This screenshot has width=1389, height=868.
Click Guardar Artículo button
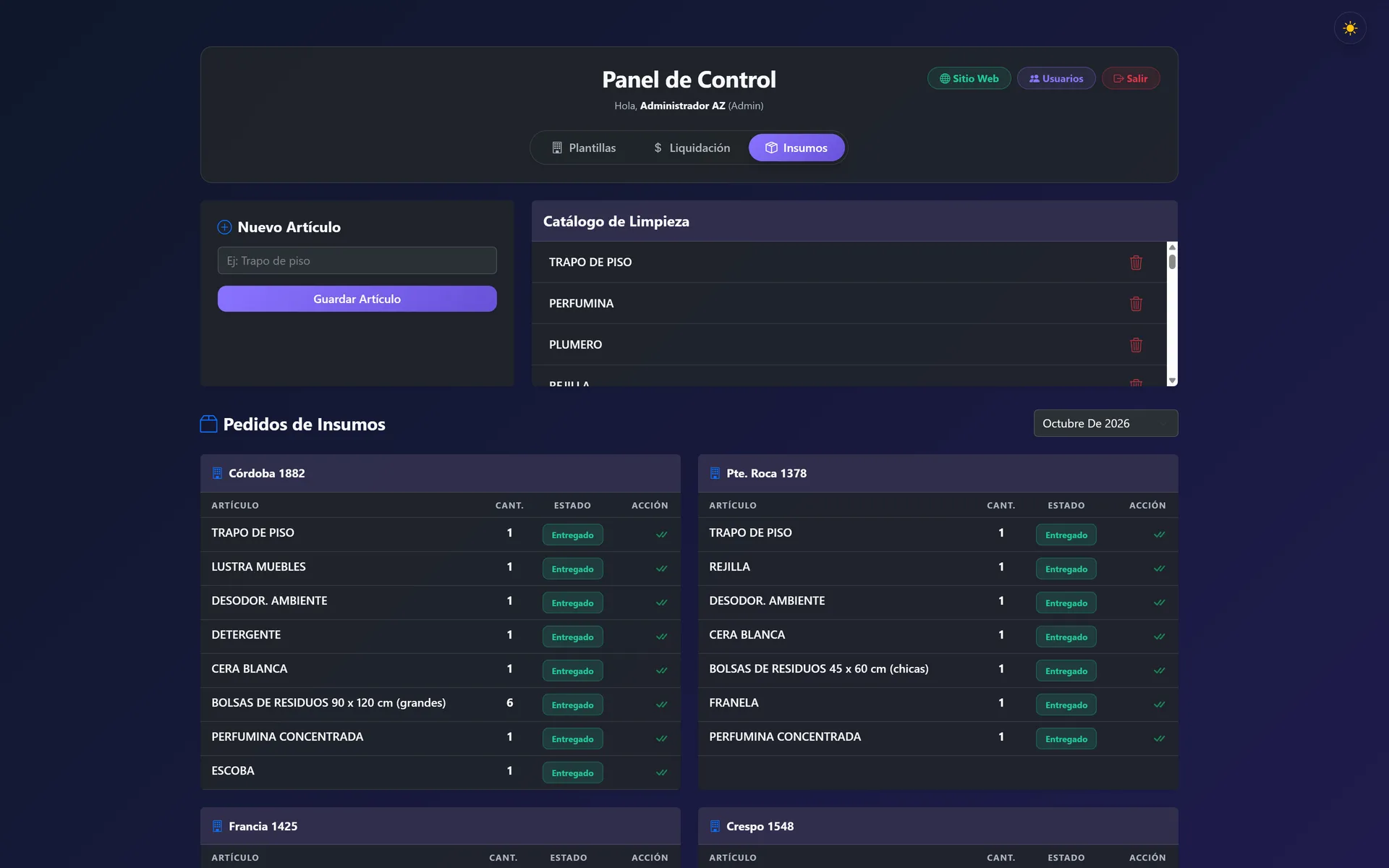coord(357,299)
